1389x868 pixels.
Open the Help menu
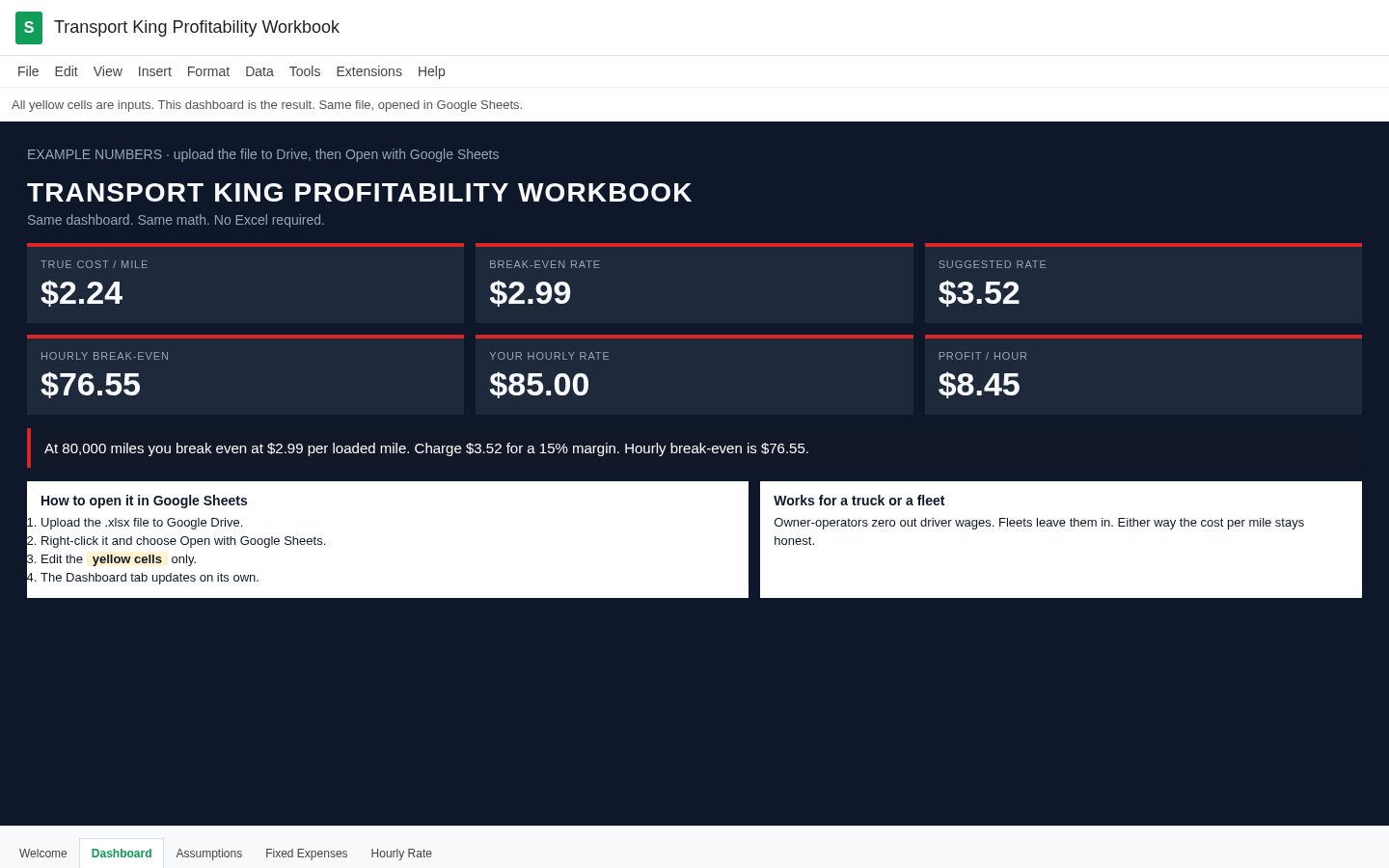click(x=431, y=71)
